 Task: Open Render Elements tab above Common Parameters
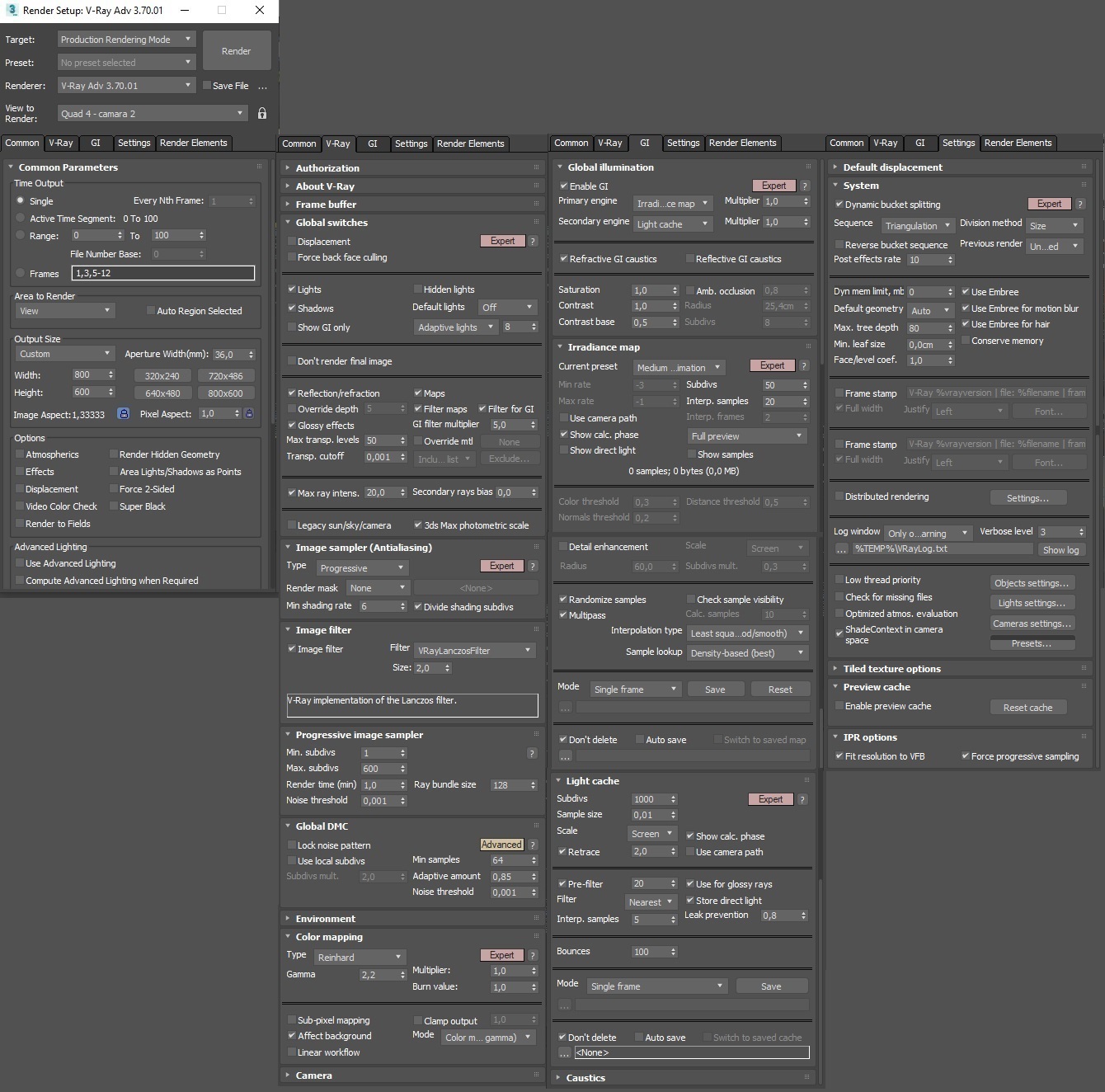(193, 143)
